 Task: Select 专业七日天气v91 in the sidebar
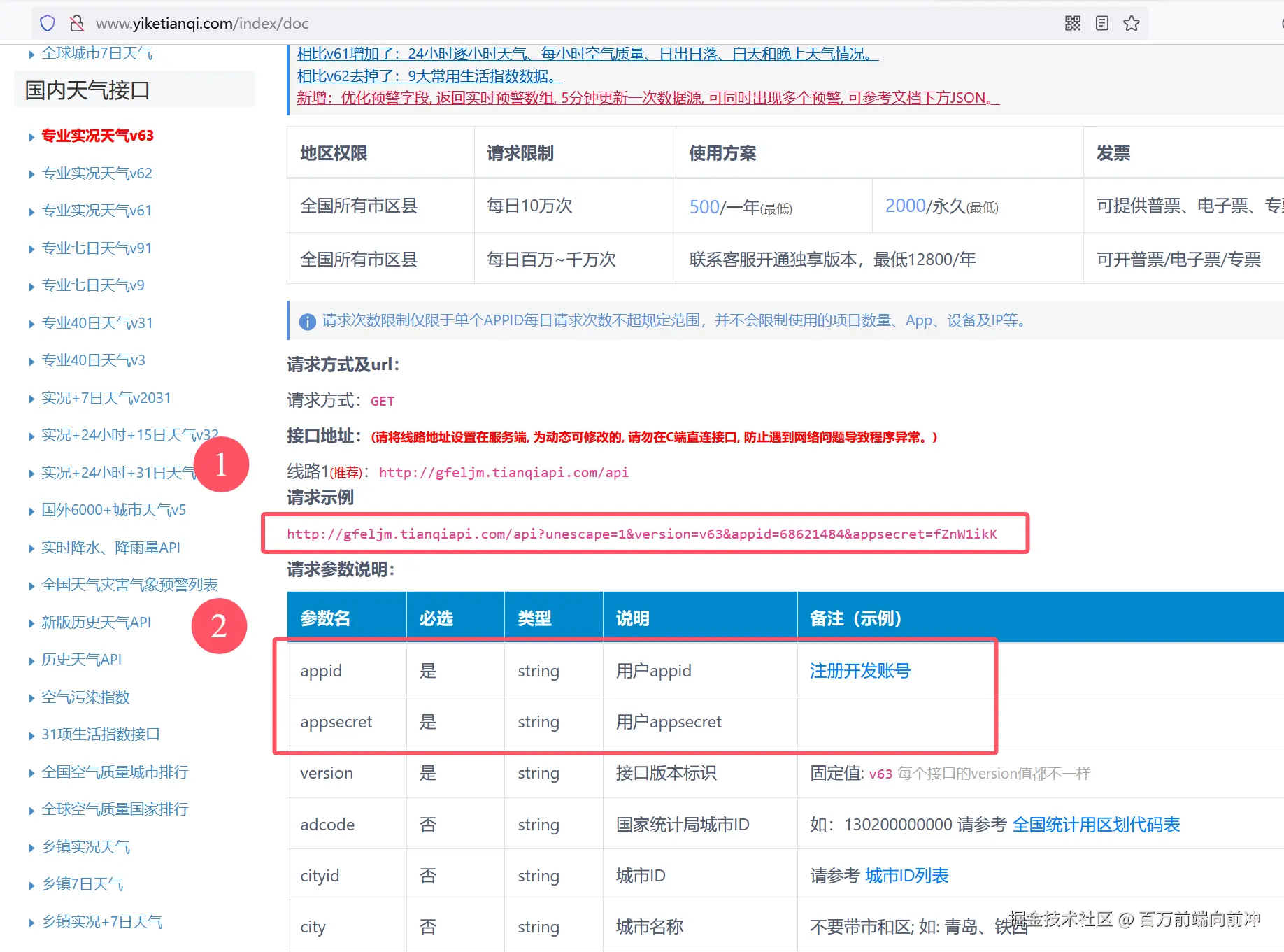(96, 248)
